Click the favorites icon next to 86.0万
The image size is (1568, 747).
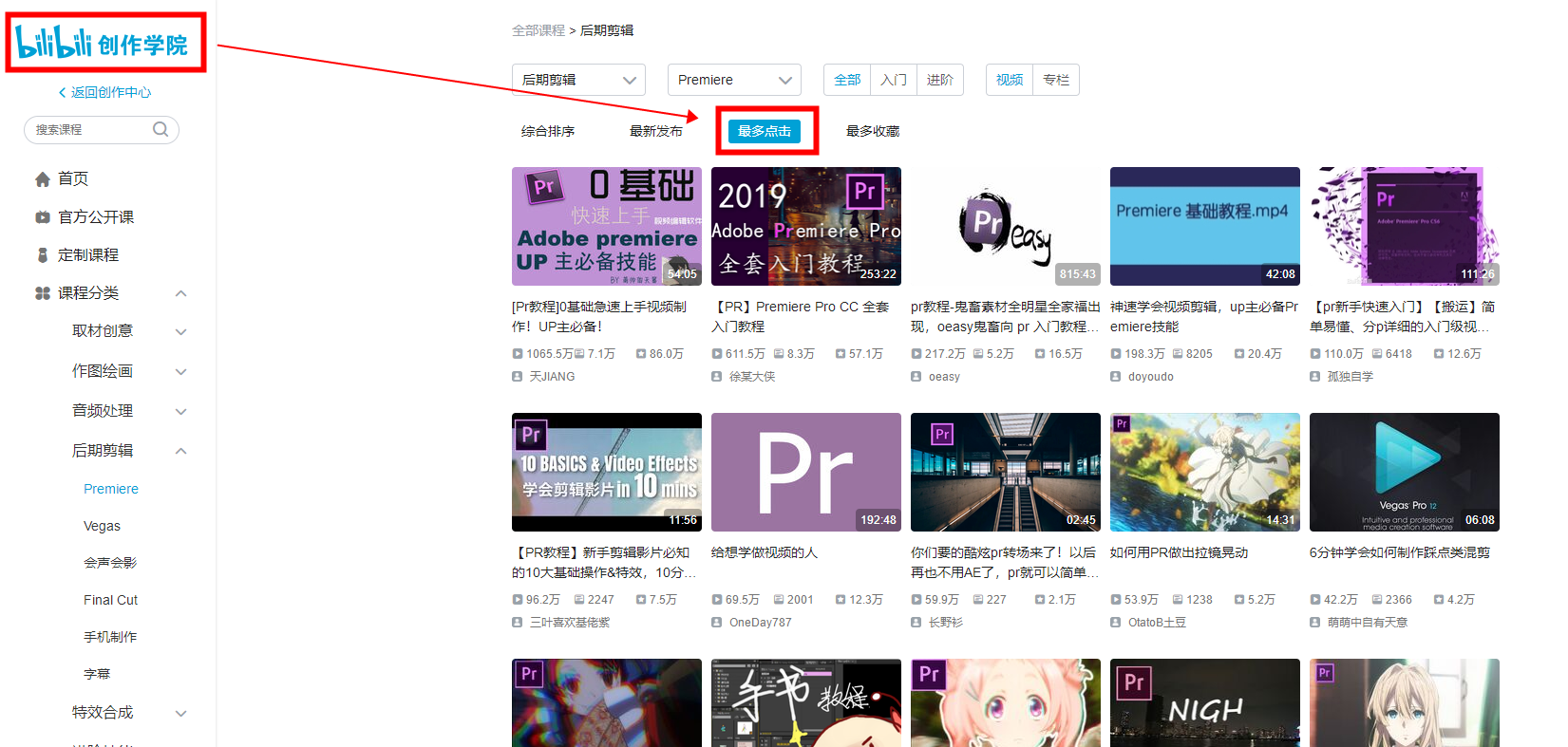point(641,354)
